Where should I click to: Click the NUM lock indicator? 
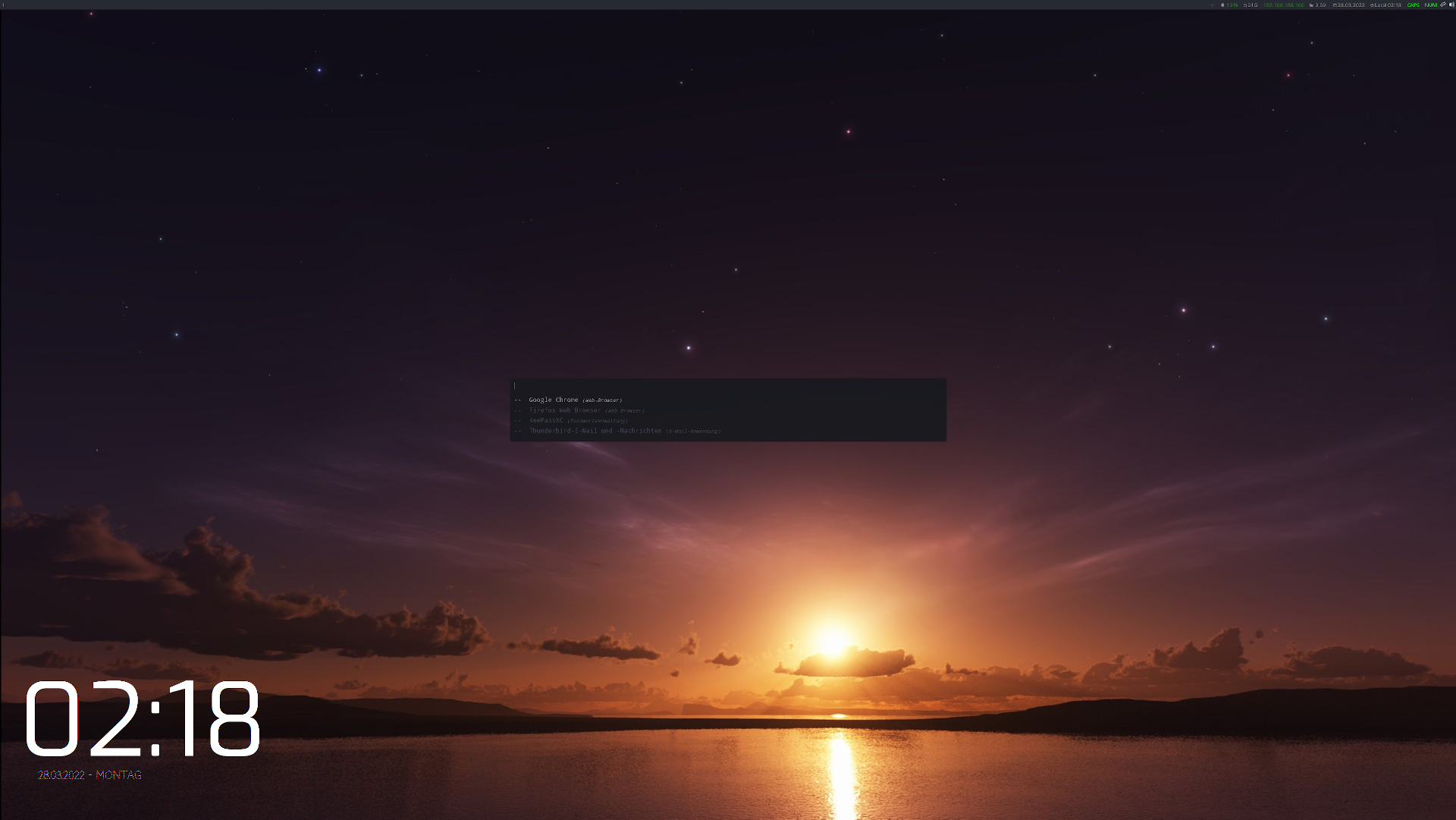(x=1430, y=5)
